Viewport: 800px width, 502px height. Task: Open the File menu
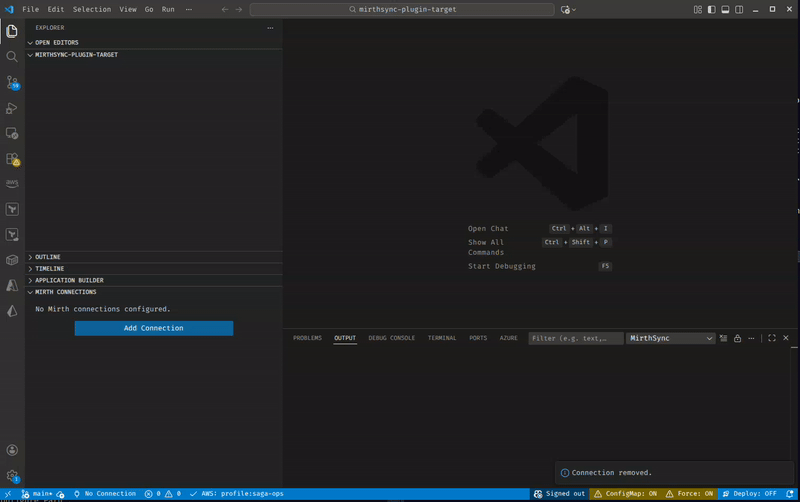[31, 9]
